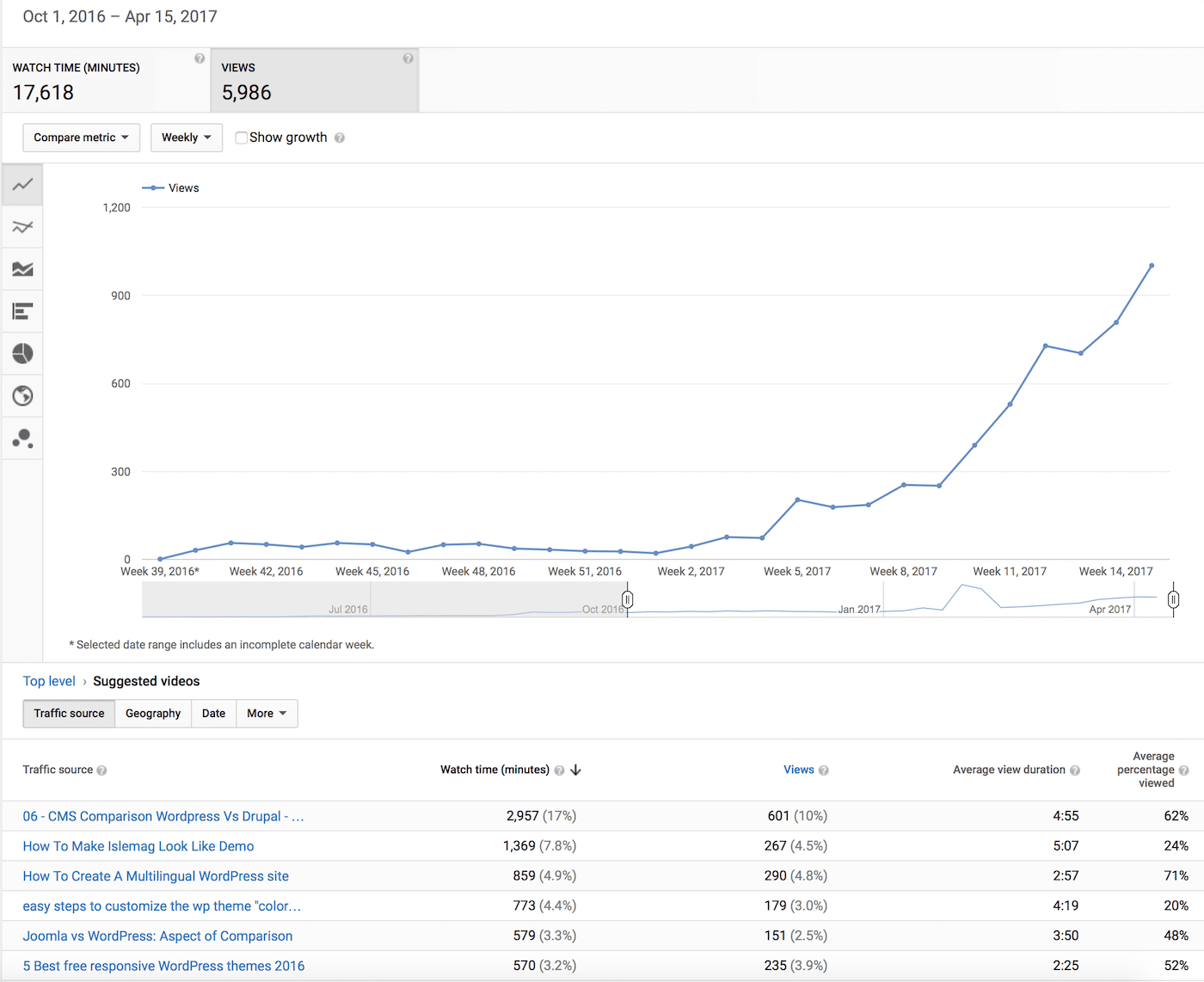
Task: Open the Compare metric dropdown
Action: click(81, 138)
